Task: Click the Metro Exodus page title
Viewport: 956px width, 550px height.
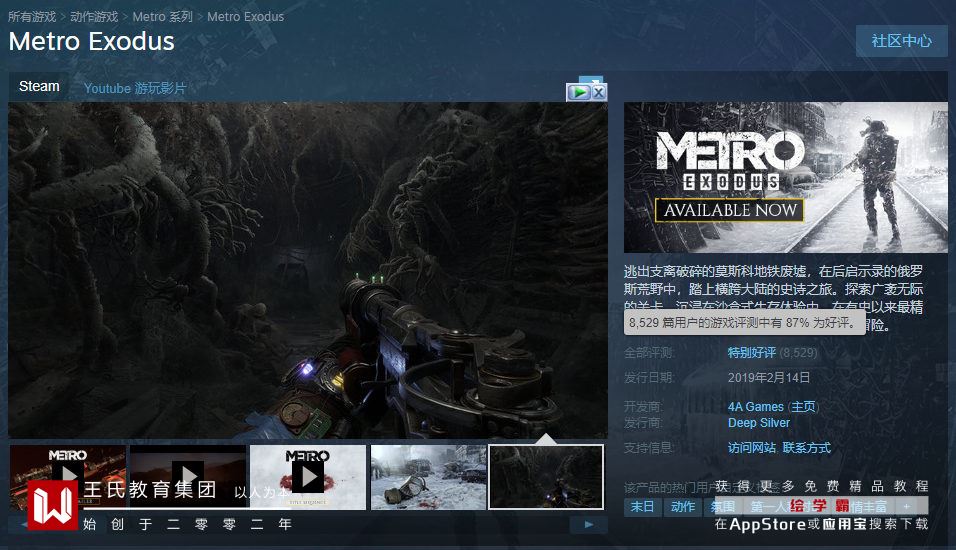Action: [91, 41]
